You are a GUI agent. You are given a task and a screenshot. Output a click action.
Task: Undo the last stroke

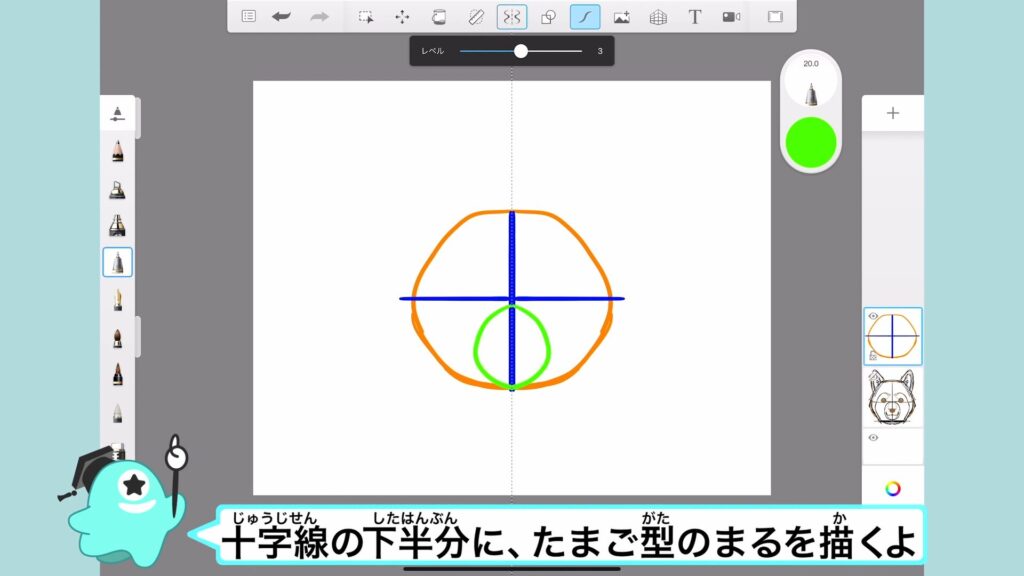[282, 17]
